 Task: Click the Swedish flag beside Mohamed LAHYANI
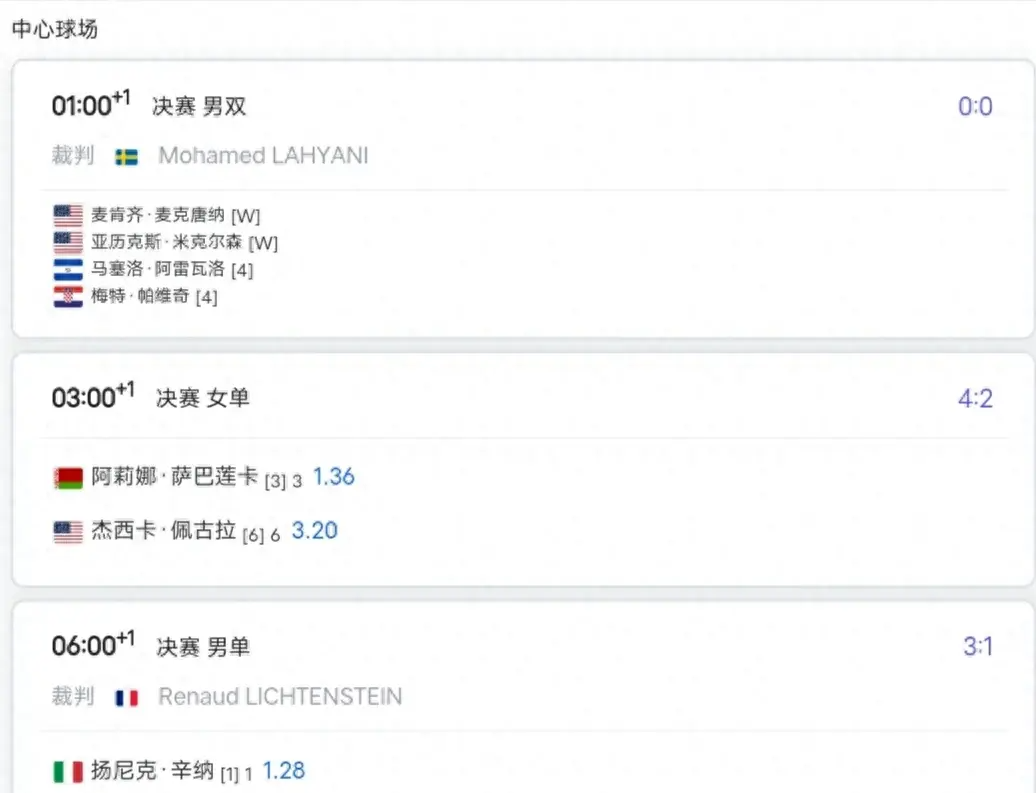click(126, 156)
